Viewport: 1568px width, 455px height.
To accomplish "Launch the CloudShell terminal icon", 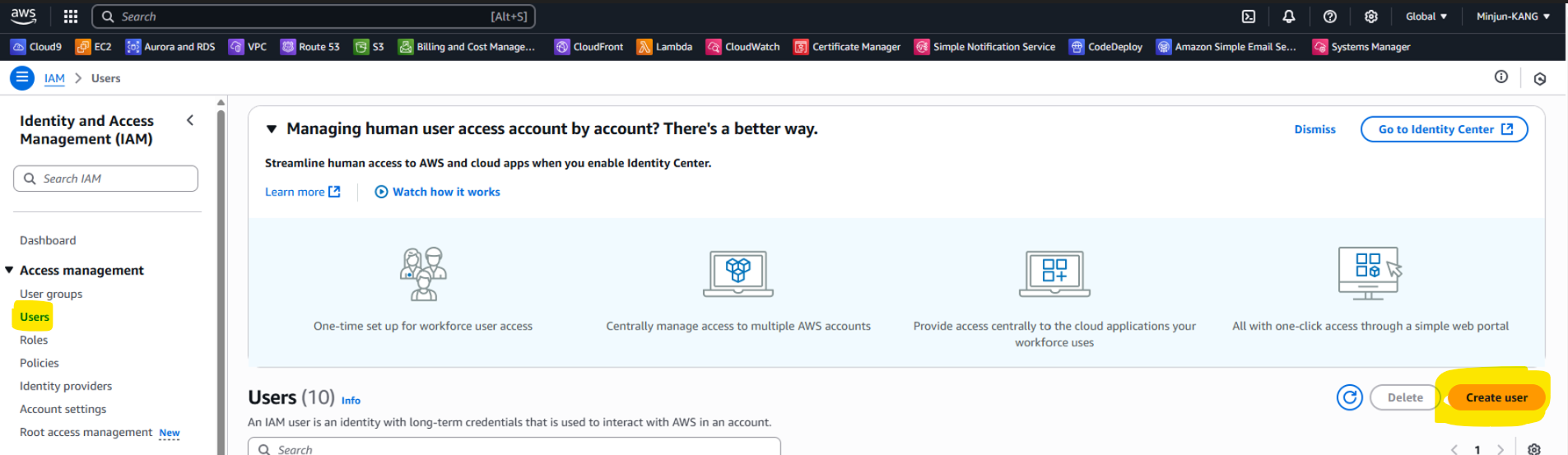I will click(x=1249, y=16).
